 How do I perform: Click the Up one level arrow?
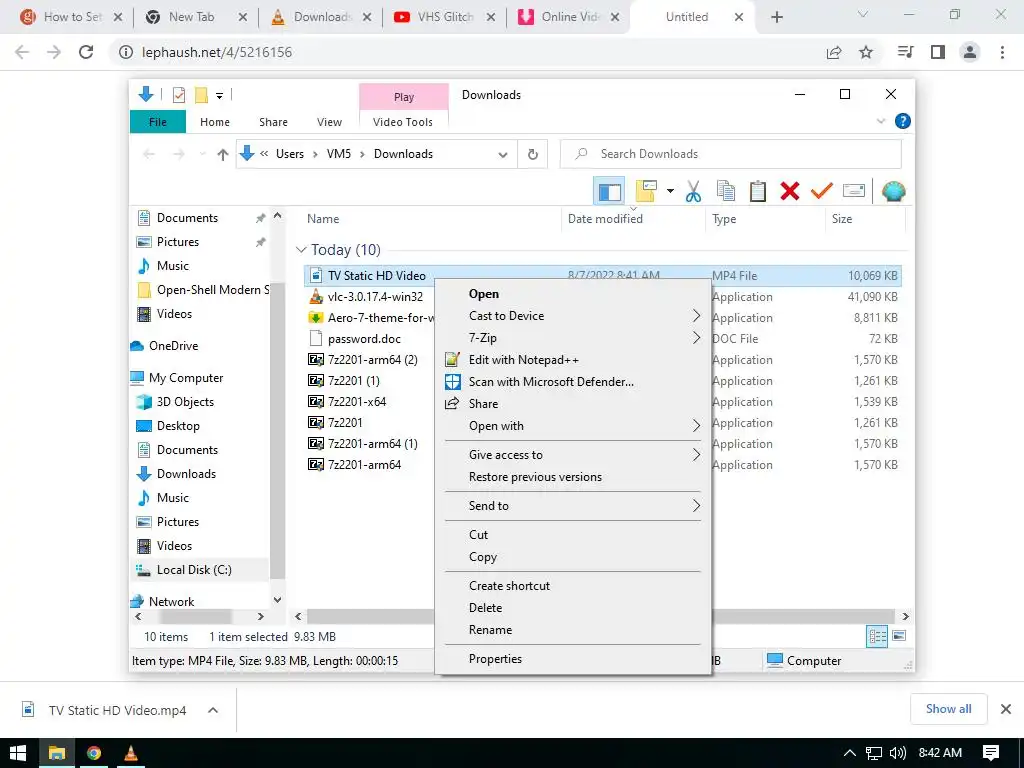pyautogui.click(x=223, y=154)
